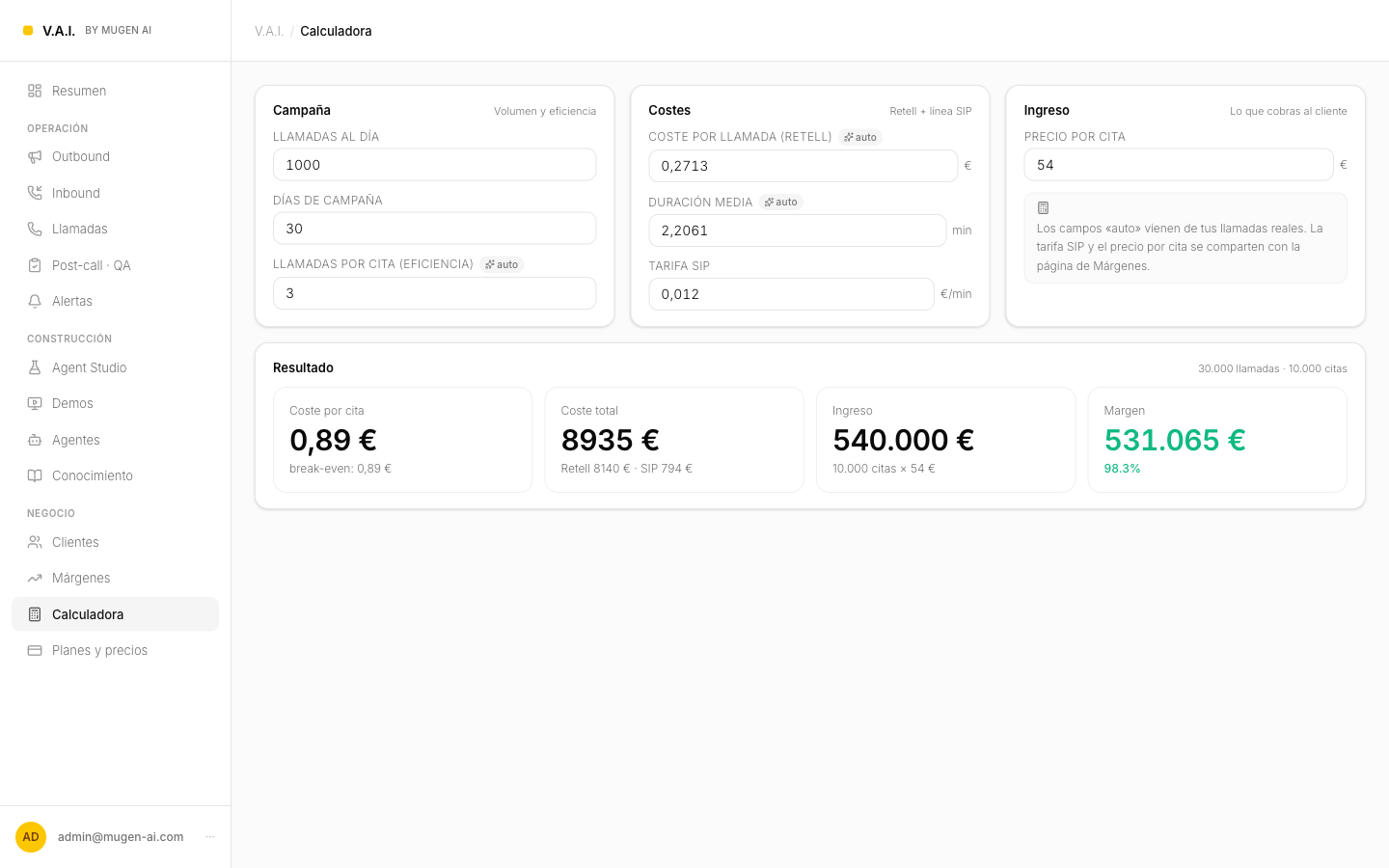Click 'break-even: 0,89 €' text

pyautogui.click(x=340, y=469)
